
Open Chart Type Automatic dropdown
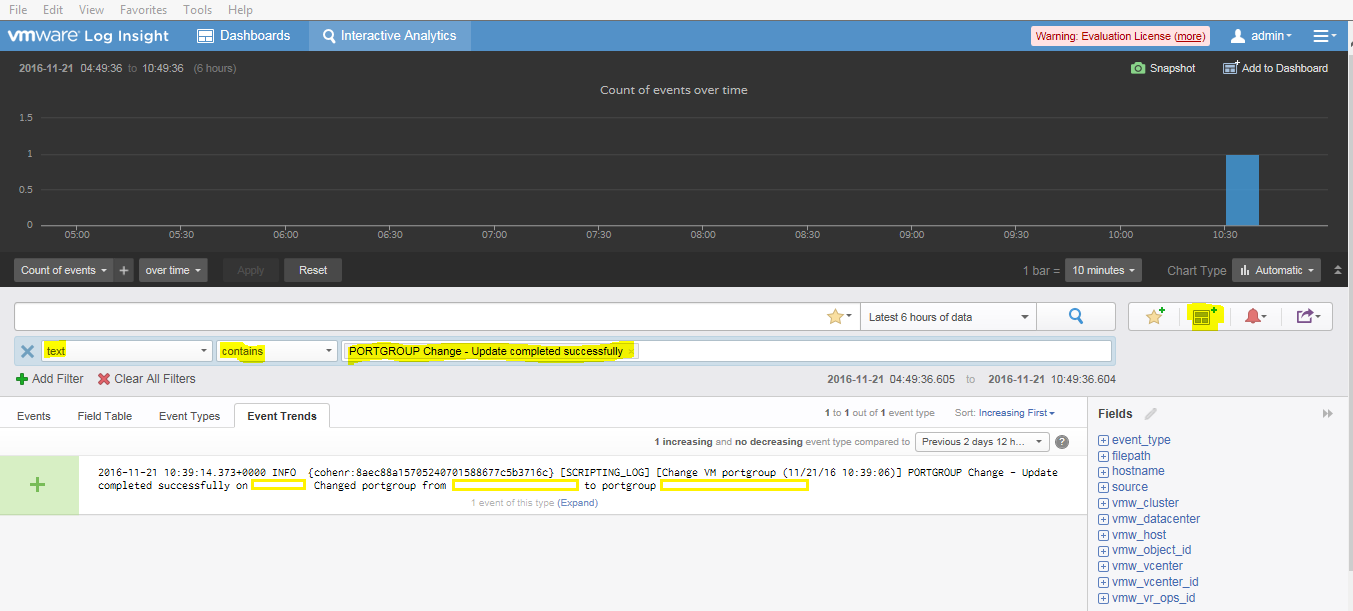click(1277, 270)
